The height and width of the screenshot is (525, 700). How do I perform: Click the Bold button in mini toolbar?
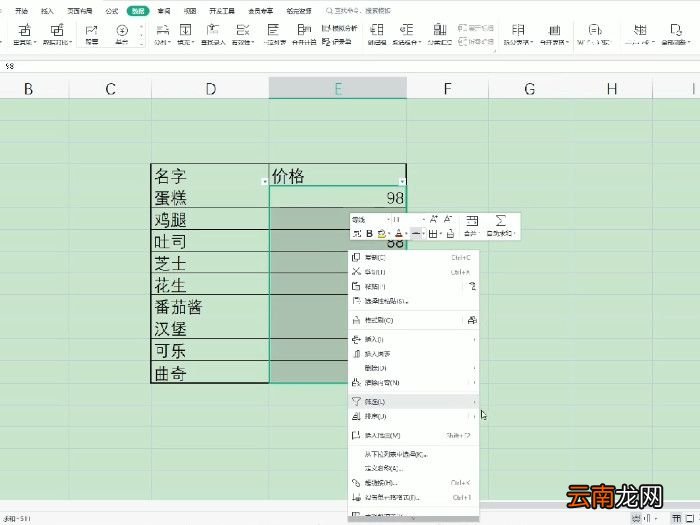(369, 233)
